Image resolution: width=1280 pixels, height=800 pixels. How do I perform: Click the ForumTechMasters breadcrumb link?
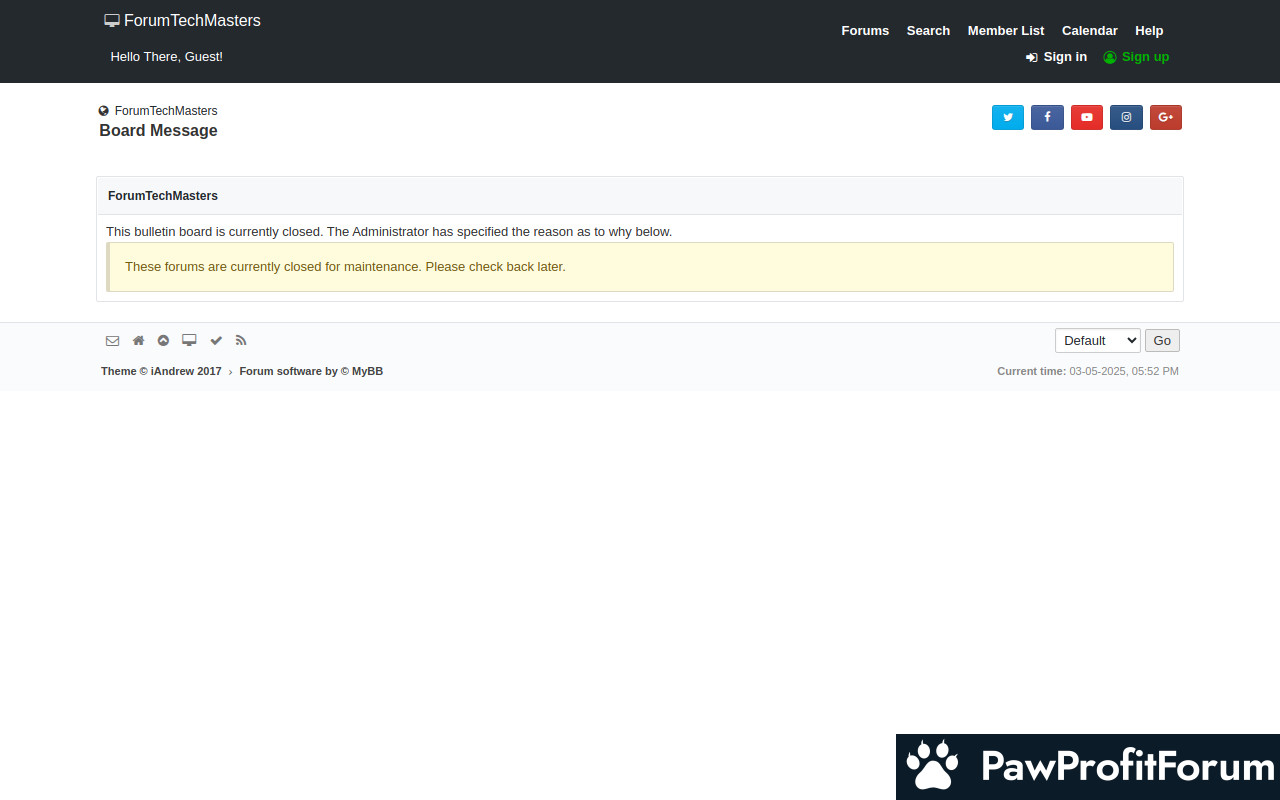pyautogui.click(x=165, y=111)
